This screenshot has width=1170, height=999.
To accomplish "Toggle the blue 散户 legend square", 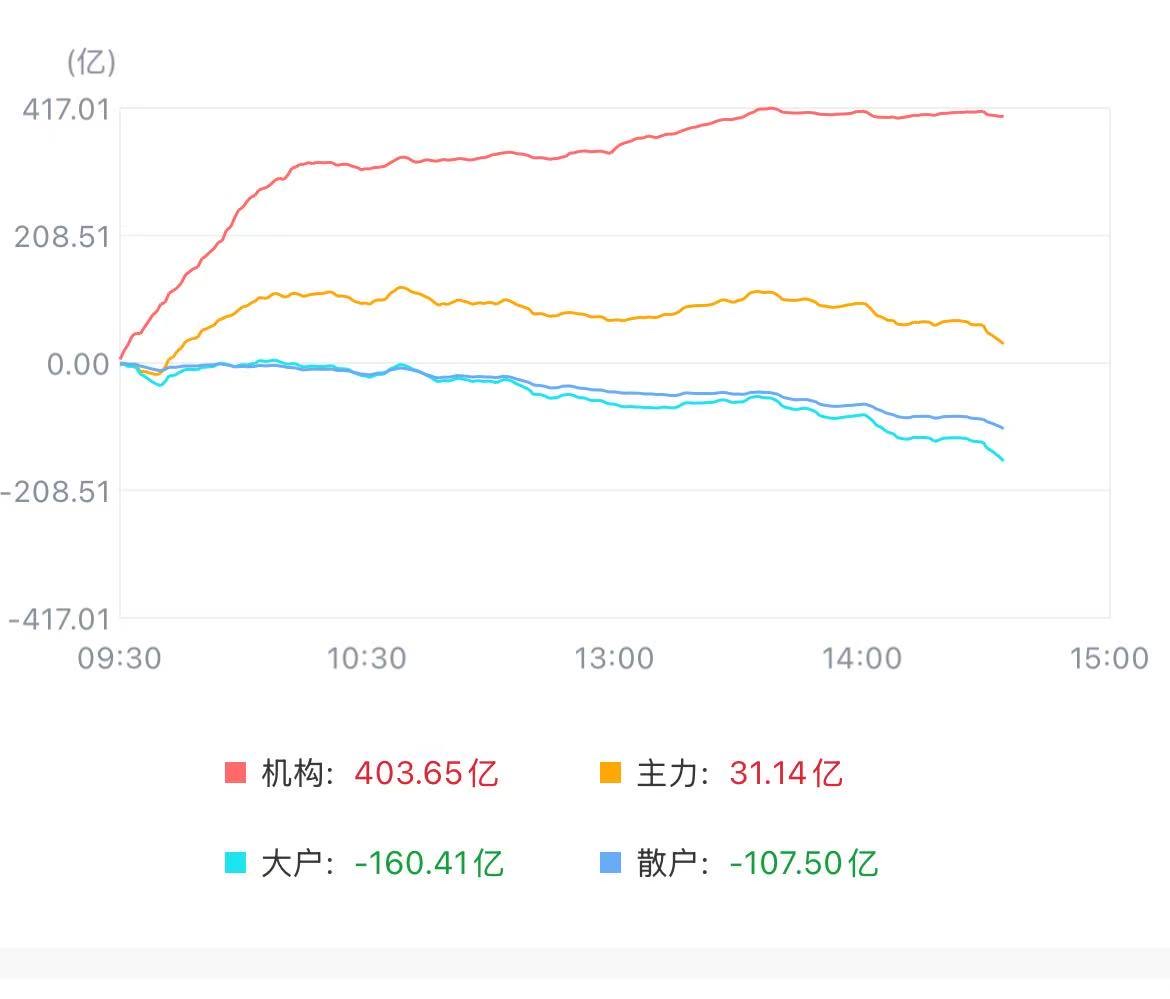I will tap(610, 862).
